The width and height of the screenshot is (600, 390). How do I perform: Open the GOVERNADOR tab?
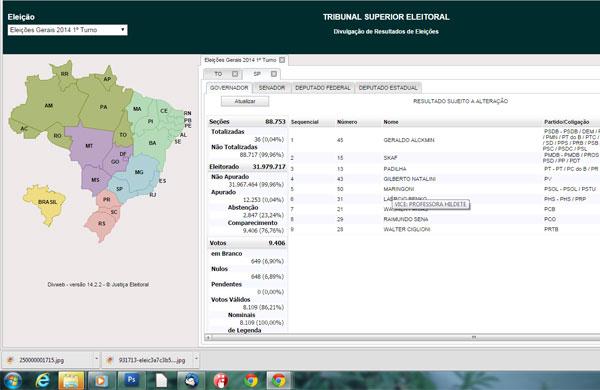coord(229,88)
